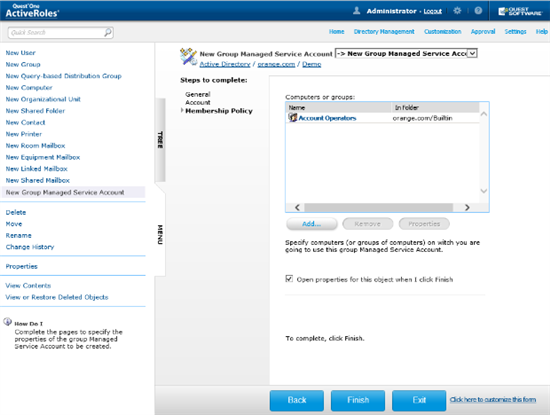The width and height of the screenshot is (550, 415).
Task: Click the ActiveRoles logo
Action: 32,11
